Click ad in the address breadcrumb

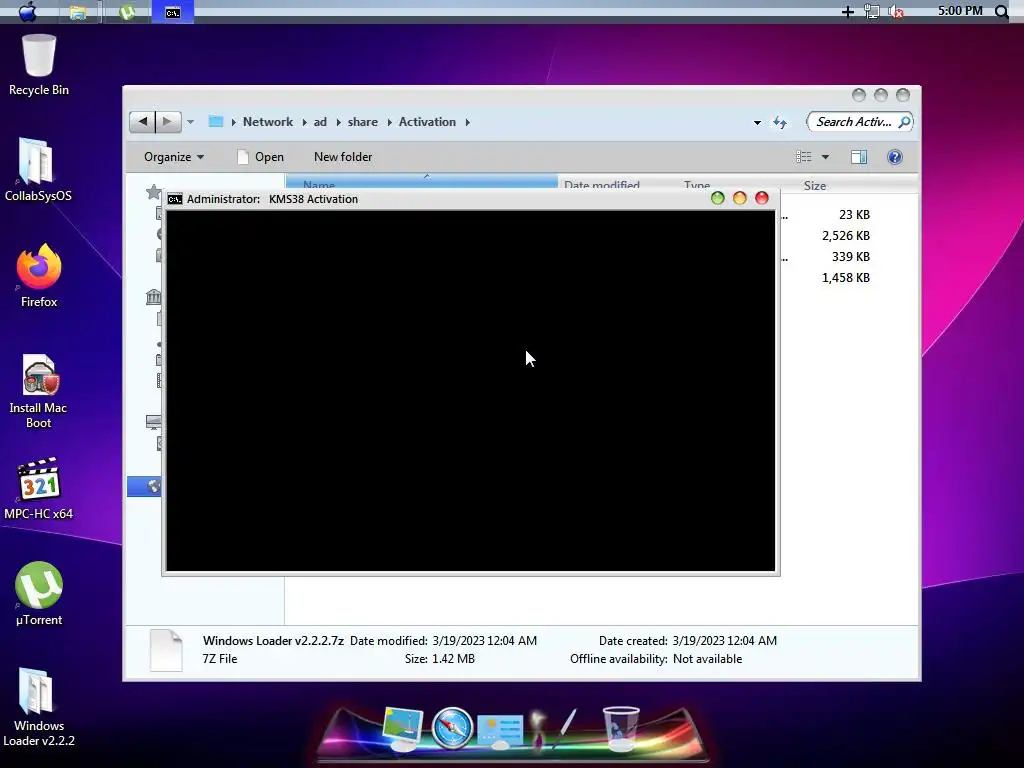pyautogui.click(x=320, y=122)
